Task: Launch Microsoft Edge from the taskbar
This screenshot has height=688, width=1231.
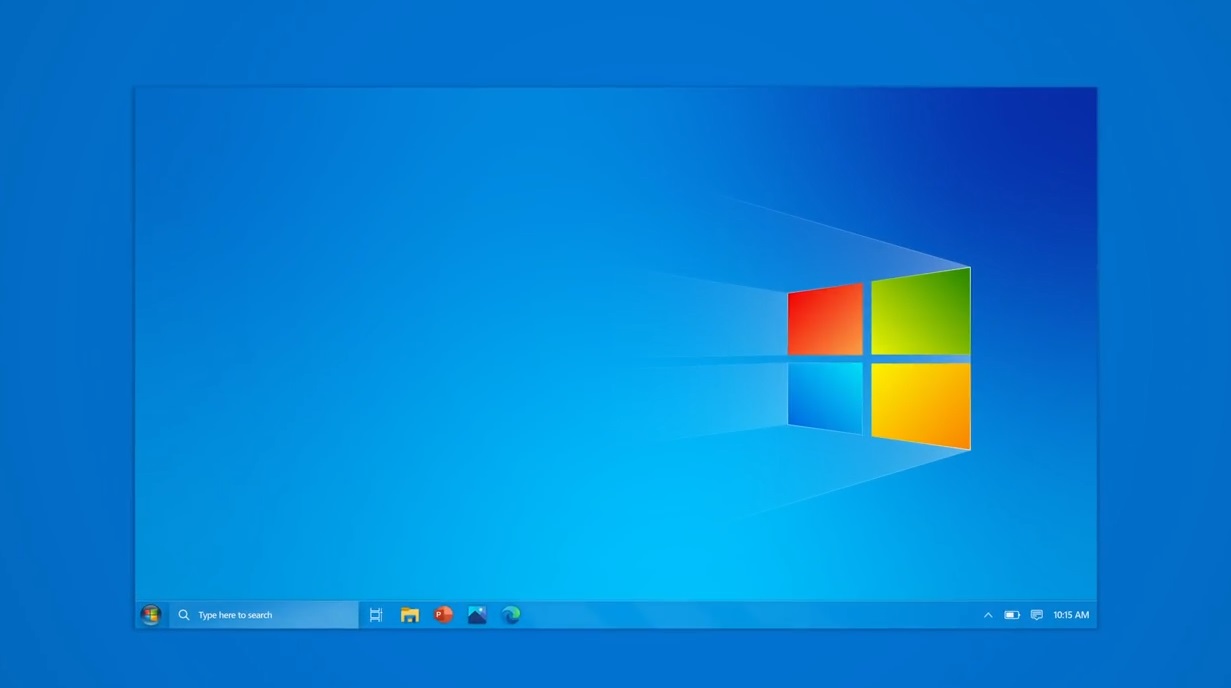Action: [511, 615]
